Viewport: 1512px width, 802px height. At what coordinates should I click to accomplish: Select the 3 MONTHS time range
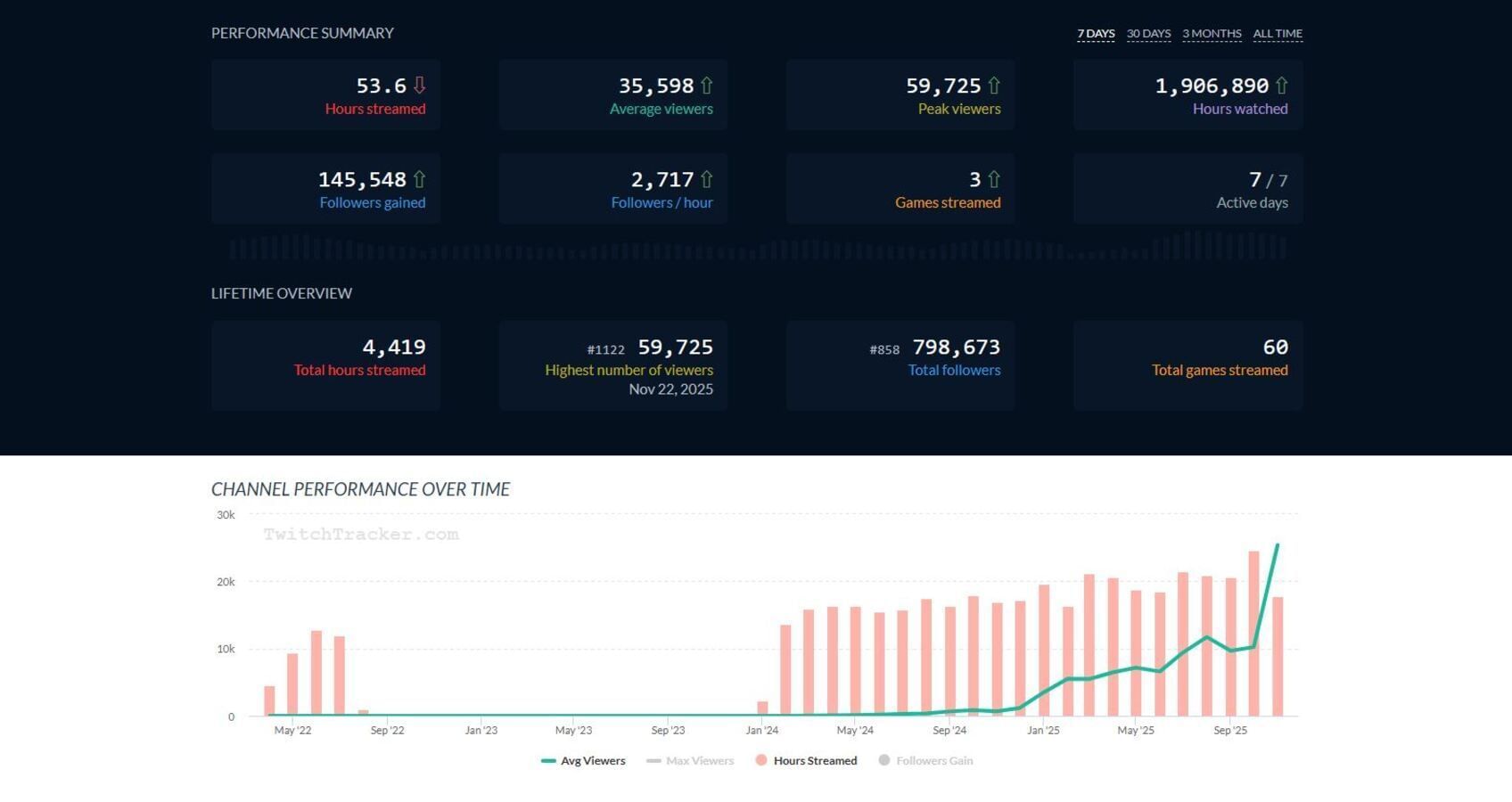1212,33
